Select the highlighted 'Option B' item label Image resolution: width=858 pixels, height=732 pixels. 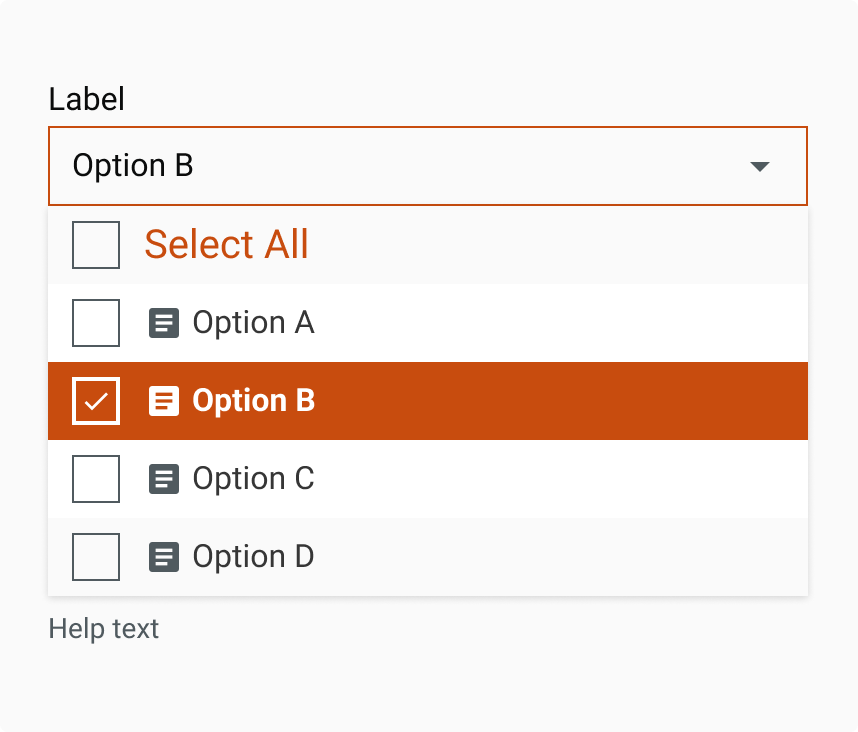pyautogui.click(x=253, y=401)
